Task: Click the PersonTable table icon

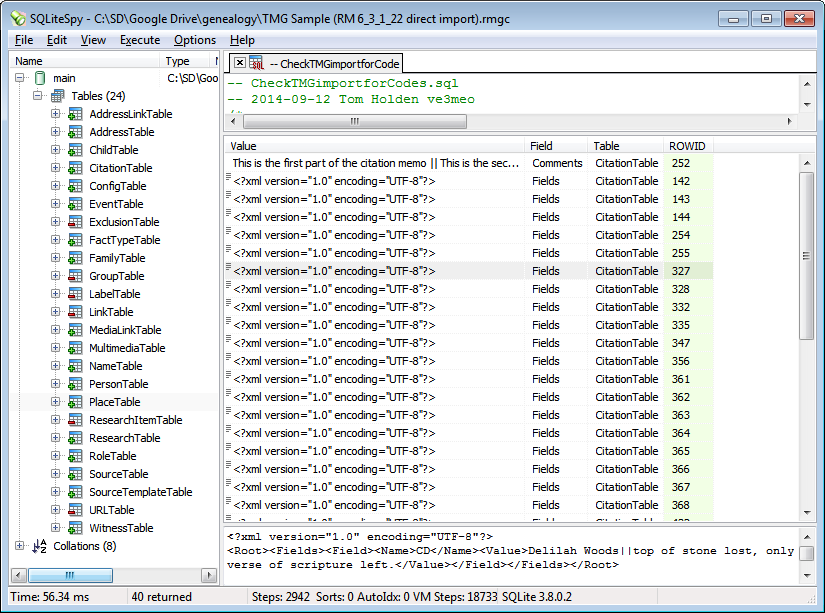Action: click(x=75, y=384)
